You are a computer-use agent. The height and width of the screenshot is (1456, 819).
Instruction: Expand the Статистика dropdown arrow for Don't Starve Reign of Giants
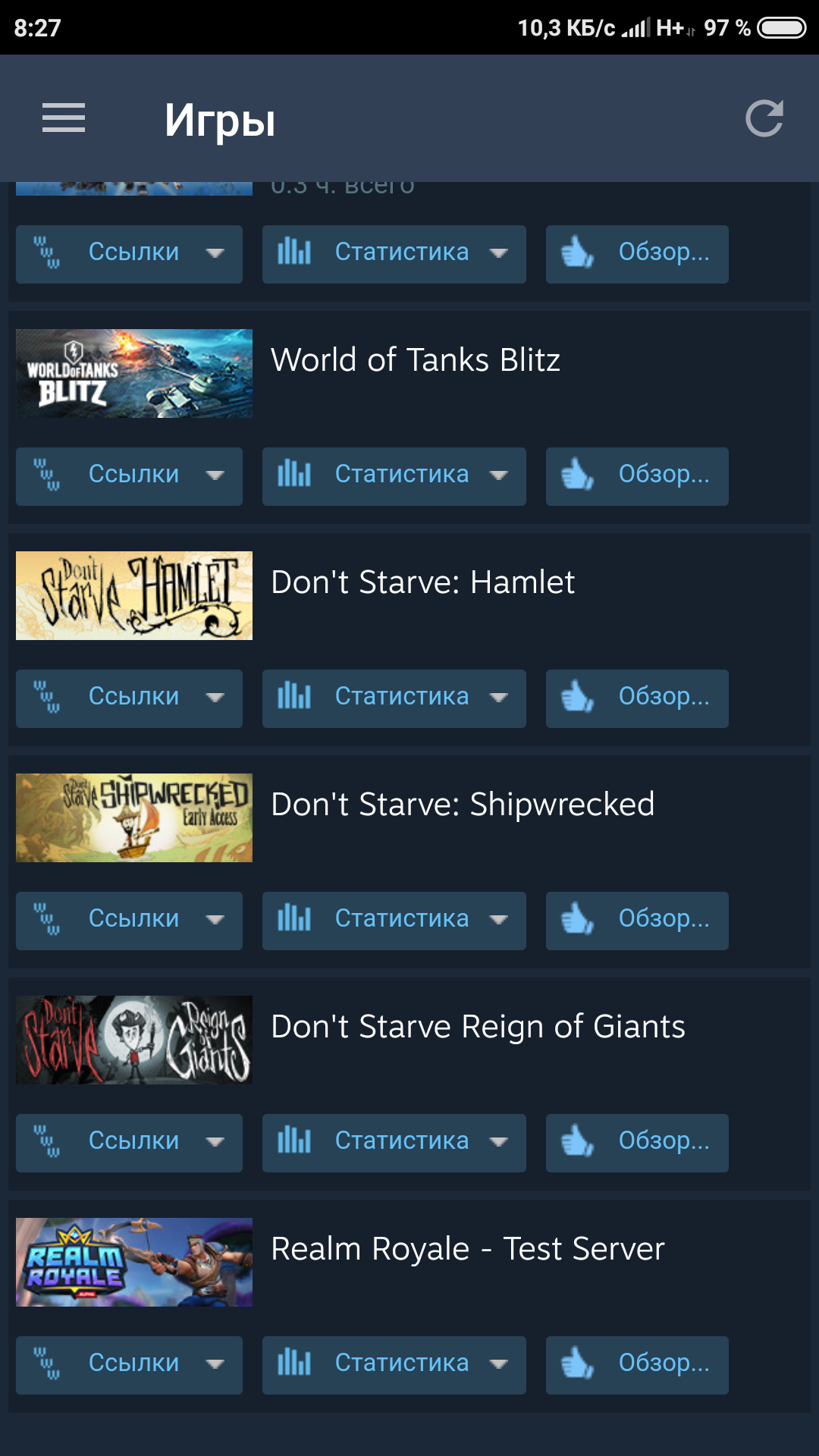(x=498, y=1142)
